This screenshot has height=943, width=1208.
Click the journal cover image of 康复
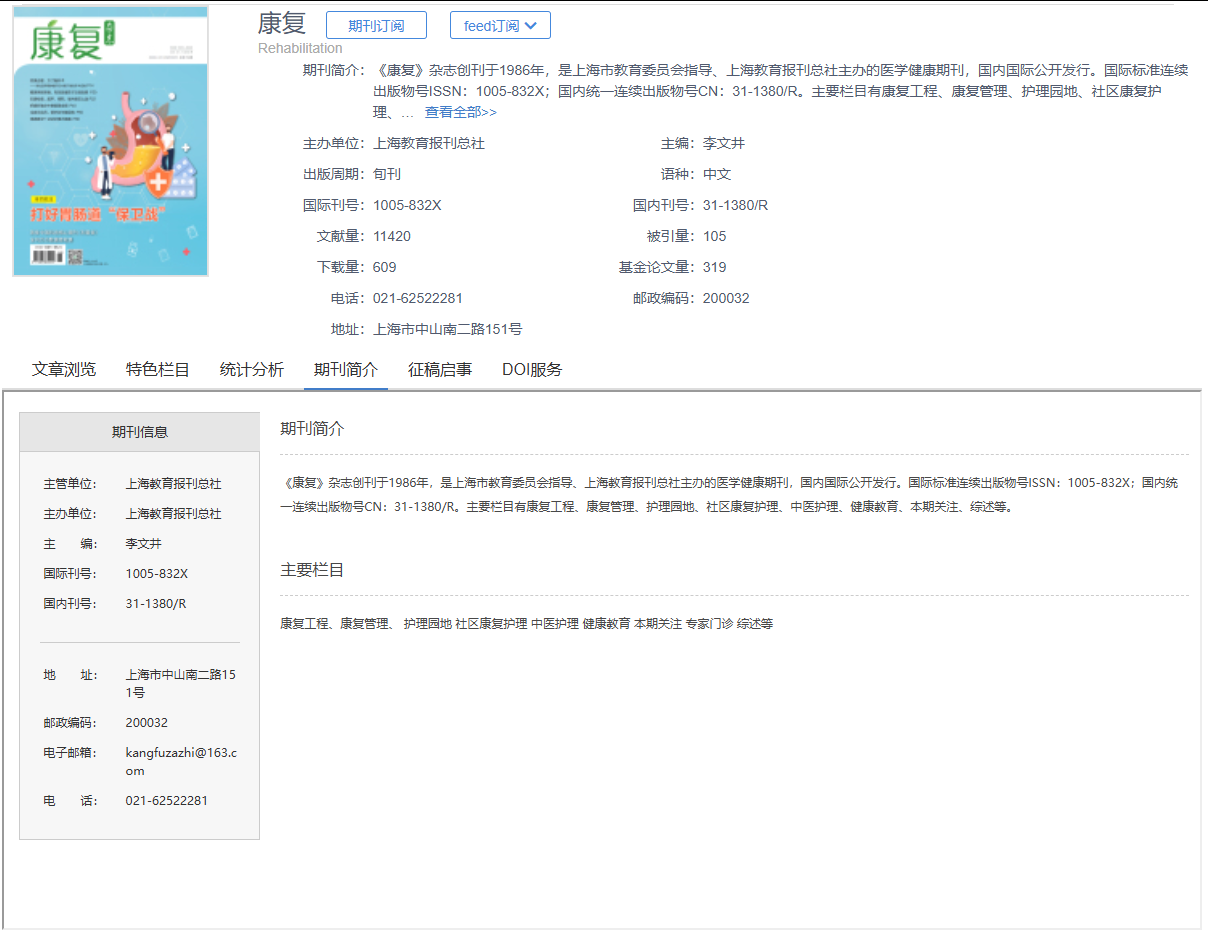[110, 140]
